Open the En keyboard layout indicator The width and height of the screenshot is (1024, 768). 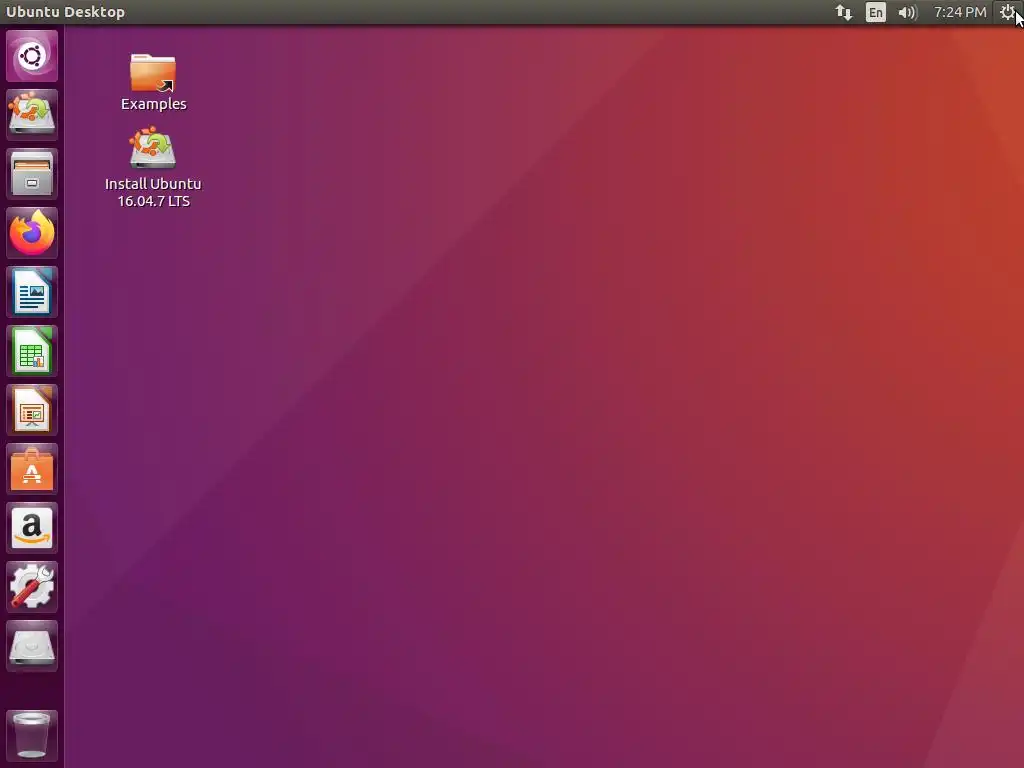click(876, 12)
